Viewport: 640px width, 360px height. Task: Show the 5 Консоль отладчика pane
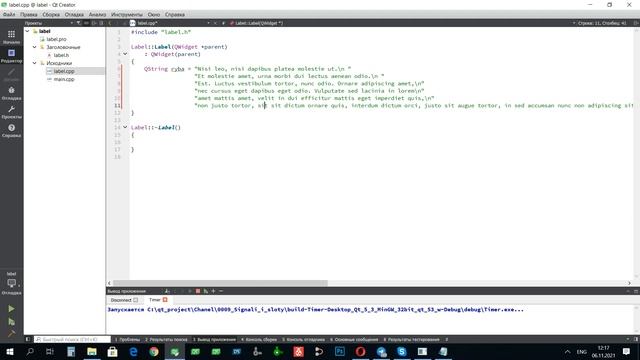click(x=303, y=339)
